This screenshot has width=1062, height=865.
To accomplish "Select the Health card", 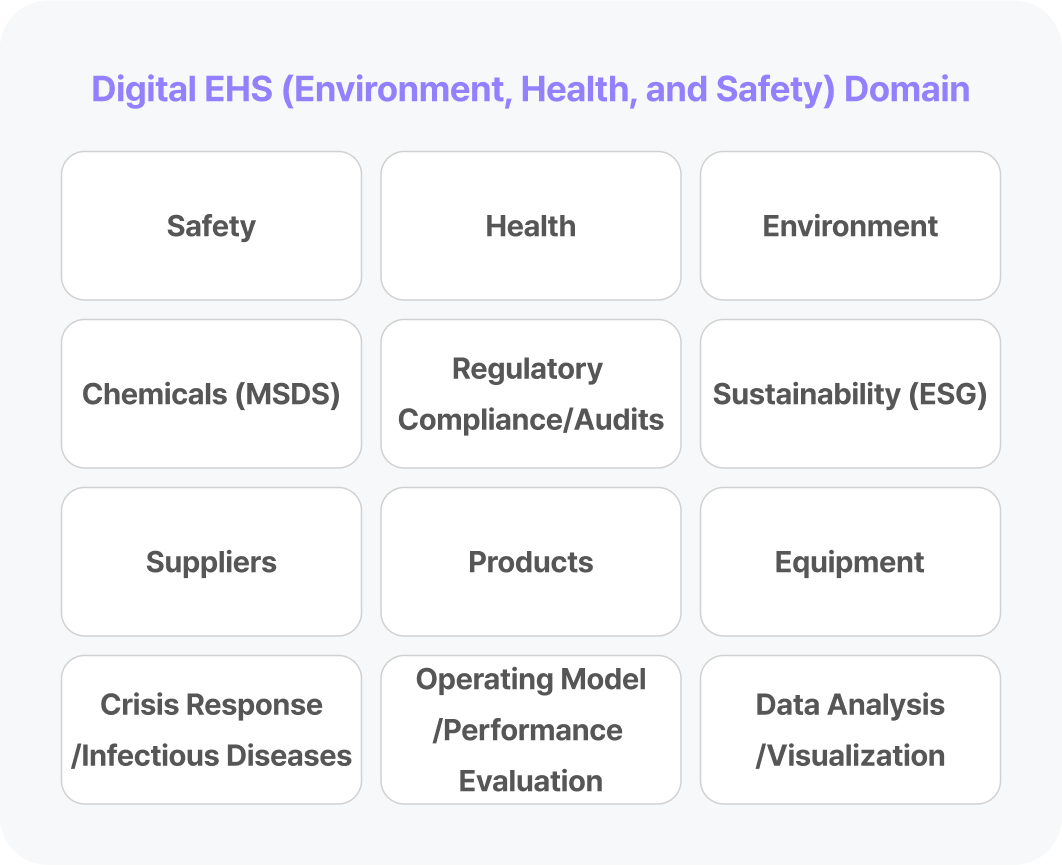I will tap(531, 226).
